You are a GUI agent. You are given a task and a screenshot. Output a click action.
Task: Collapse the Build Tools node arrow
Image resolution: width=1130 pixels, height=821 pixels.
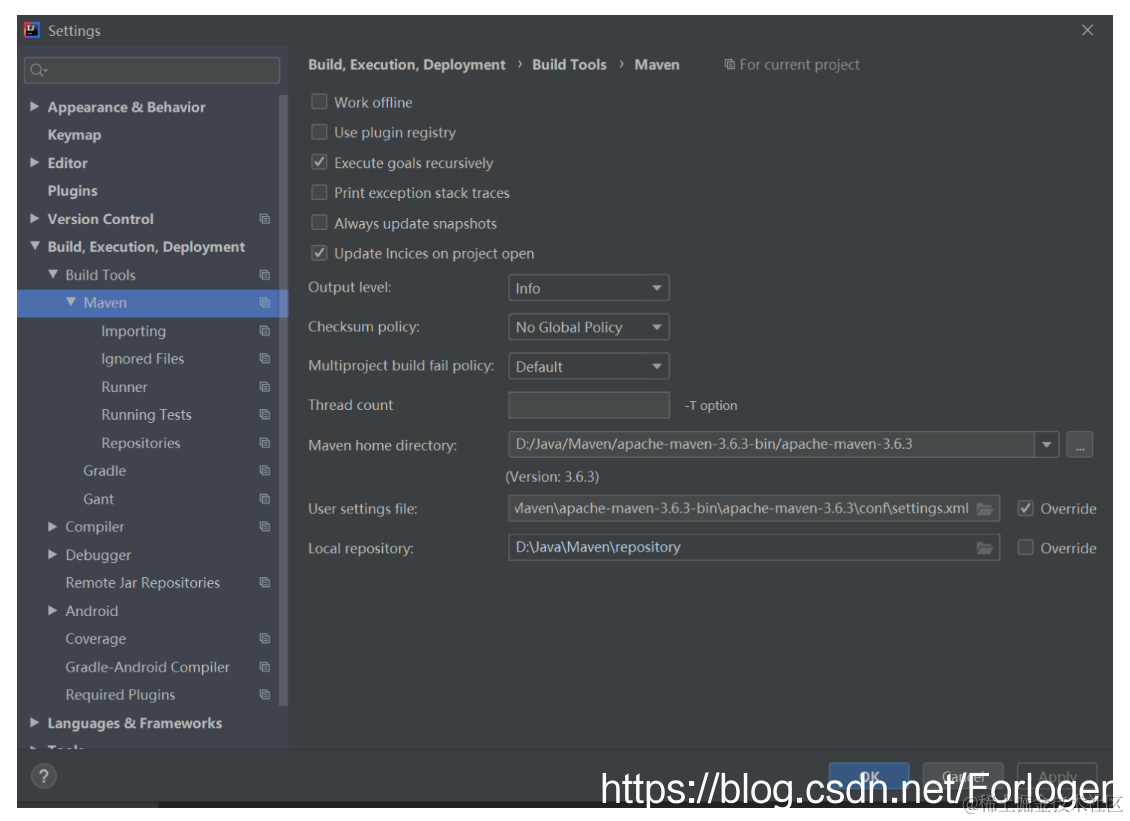point(53,274)
